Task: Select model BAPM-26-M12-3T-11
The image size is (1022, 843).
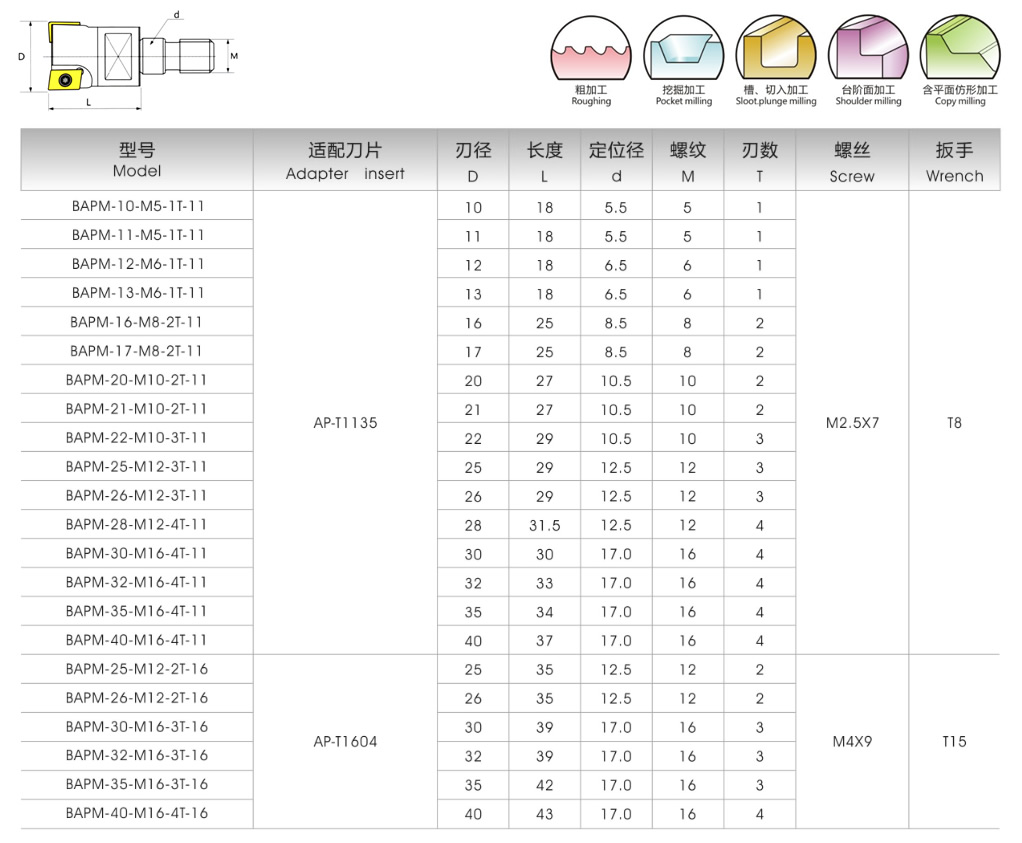Action: click(136, 495)
